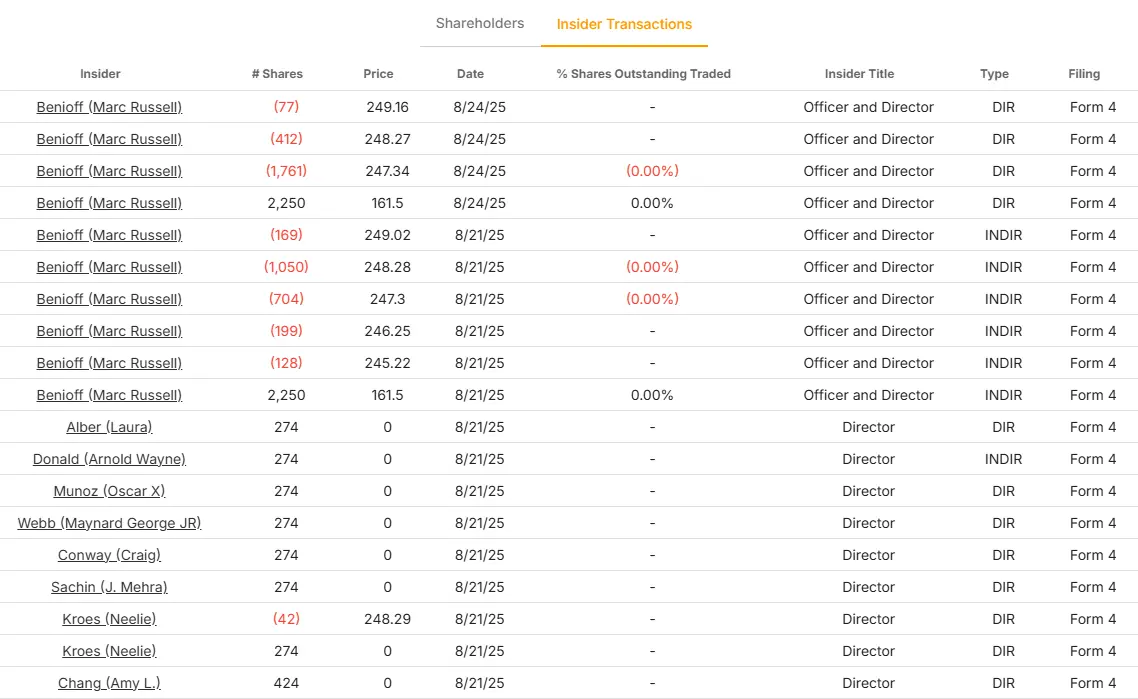Sort transactions by the Date header
1138x699 pixels.
coord(470,74)
